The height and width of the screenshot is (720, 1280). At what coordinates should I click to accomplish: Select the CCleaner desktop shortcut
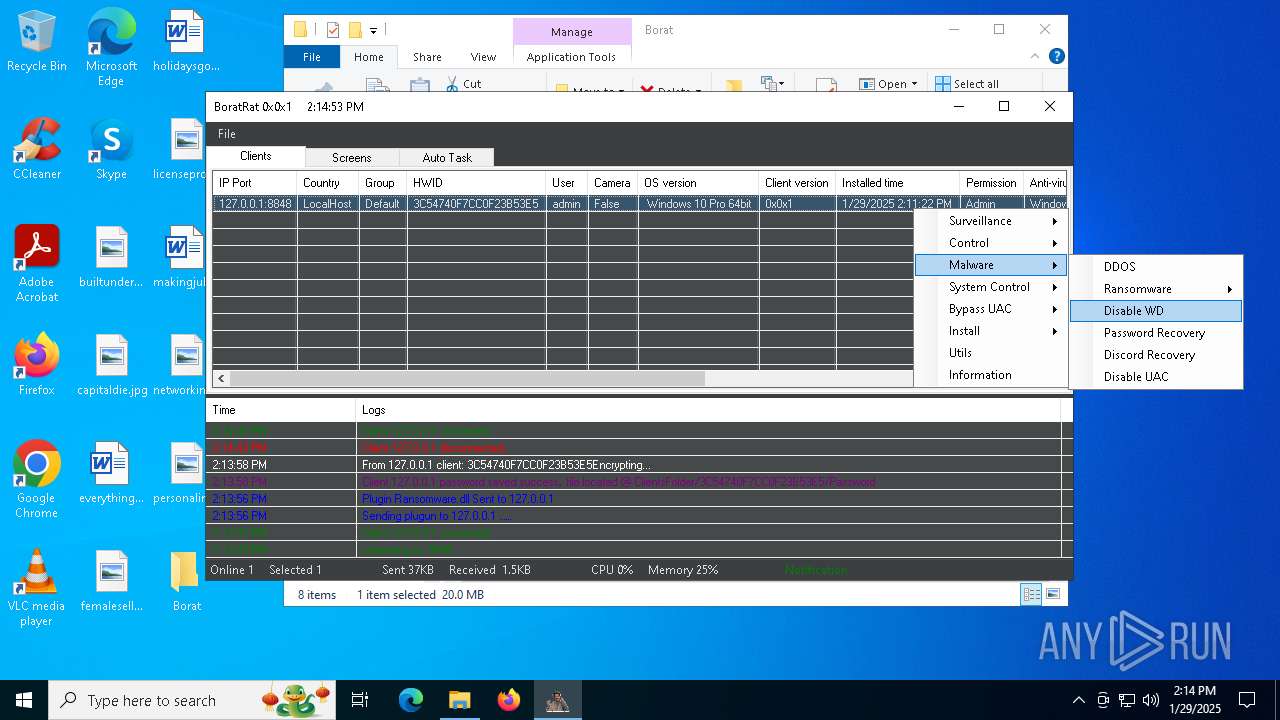[x=37, y=149]
